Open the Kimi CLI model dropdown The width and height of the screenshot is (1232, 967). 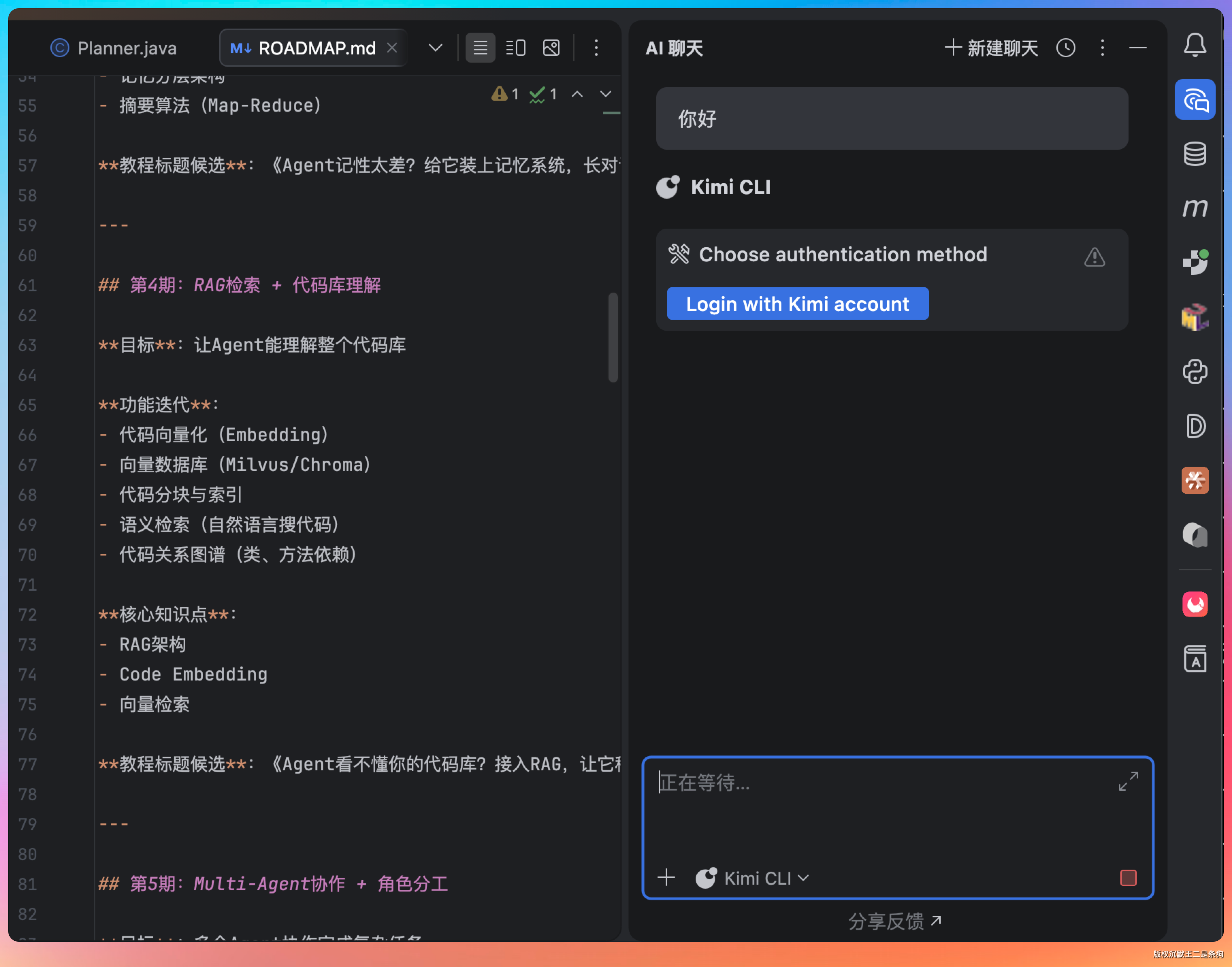[753, 878]
